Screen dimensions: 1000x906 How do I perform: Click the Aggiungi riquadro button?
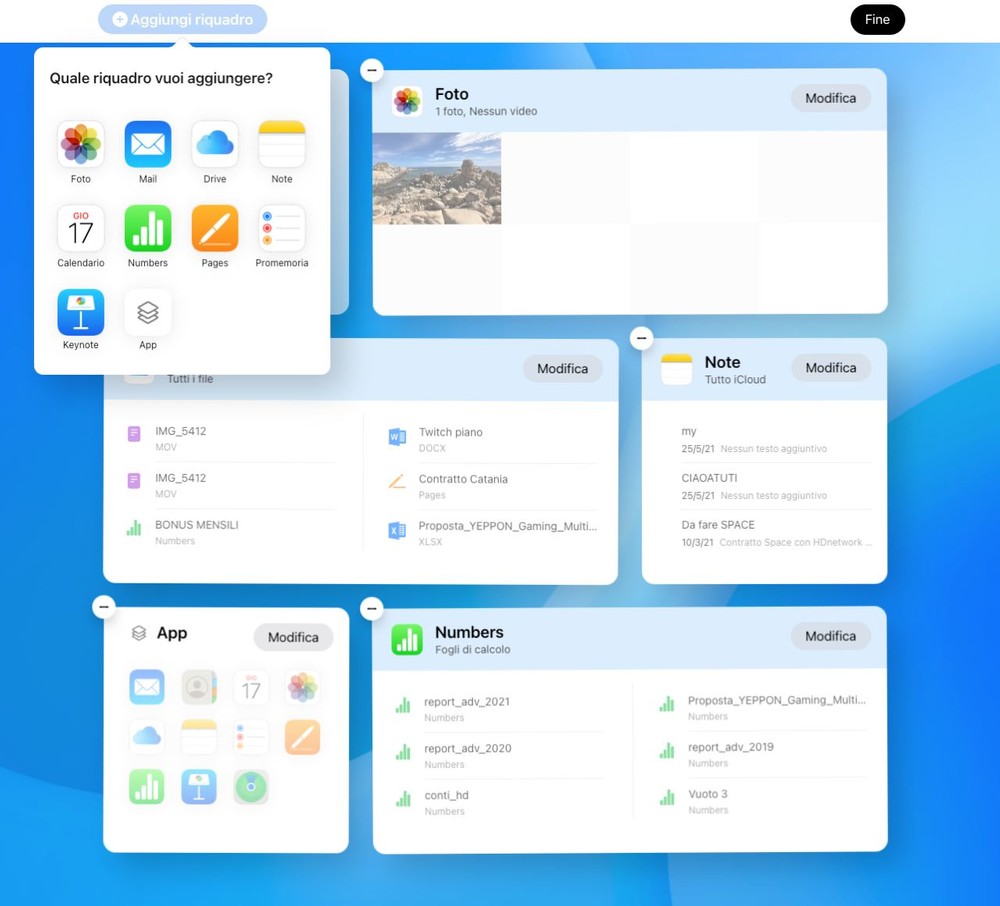[x=182, y=20]
